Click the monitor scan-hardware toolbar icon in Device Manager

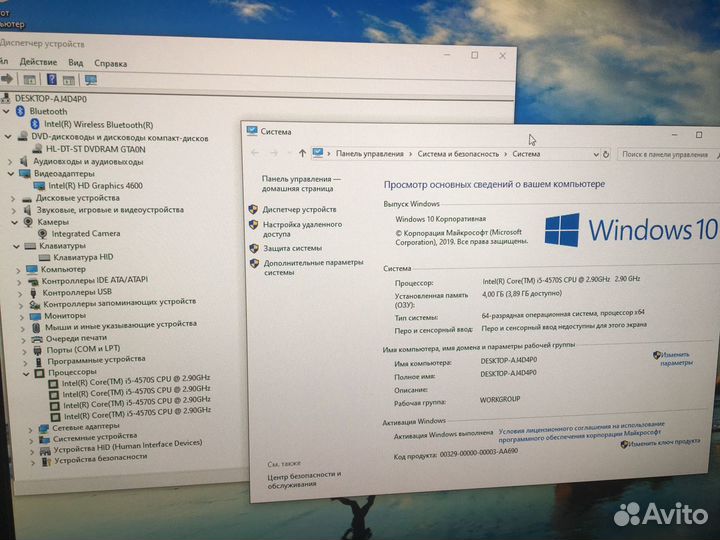[91, 80]
